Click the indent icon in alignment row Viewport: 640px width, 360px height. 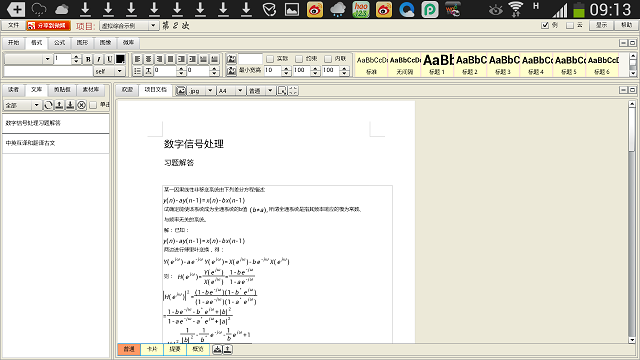182,59
